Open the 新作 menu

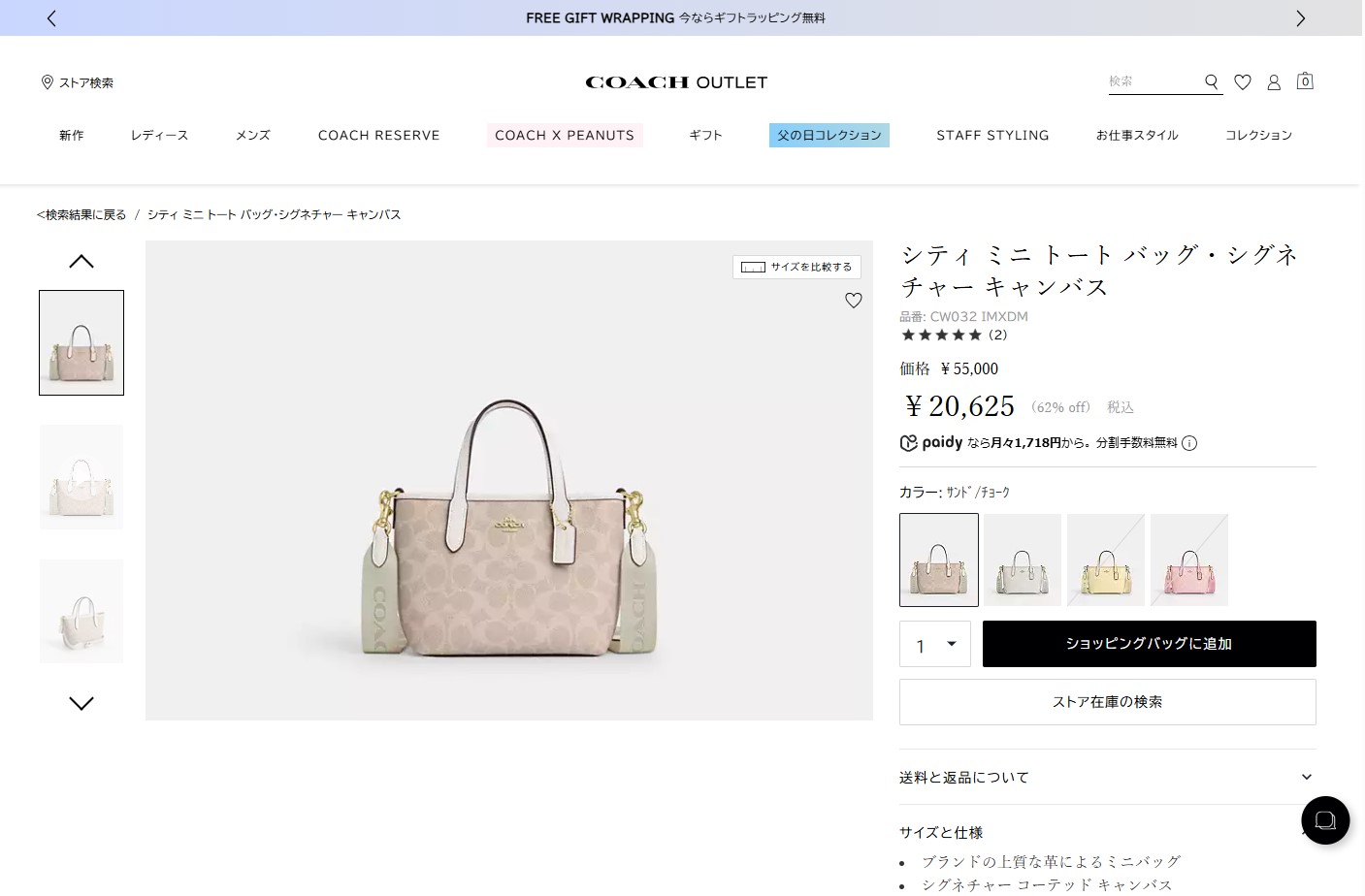[72, 135]
